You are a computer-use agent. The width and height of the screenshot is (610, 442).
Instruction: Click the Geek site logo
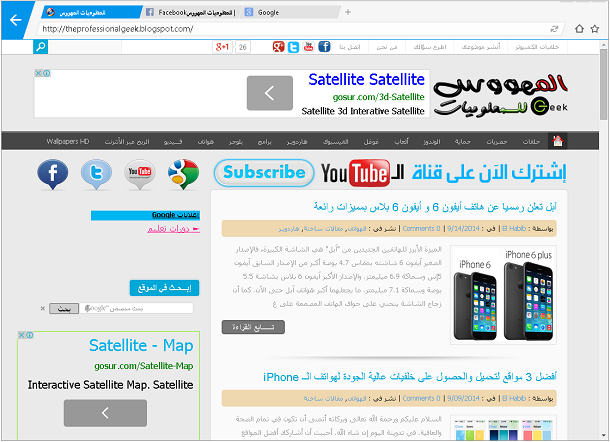(x=500, y=95)
